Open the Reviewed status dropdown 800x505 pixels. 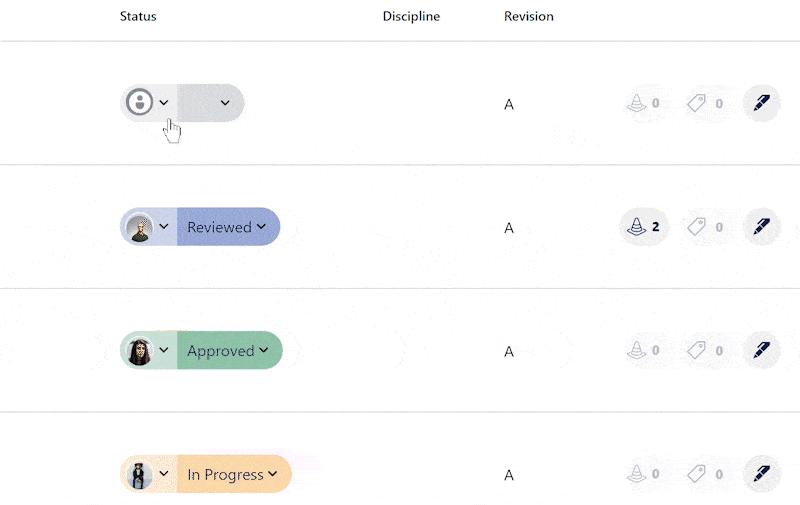[x=228, y=227]
